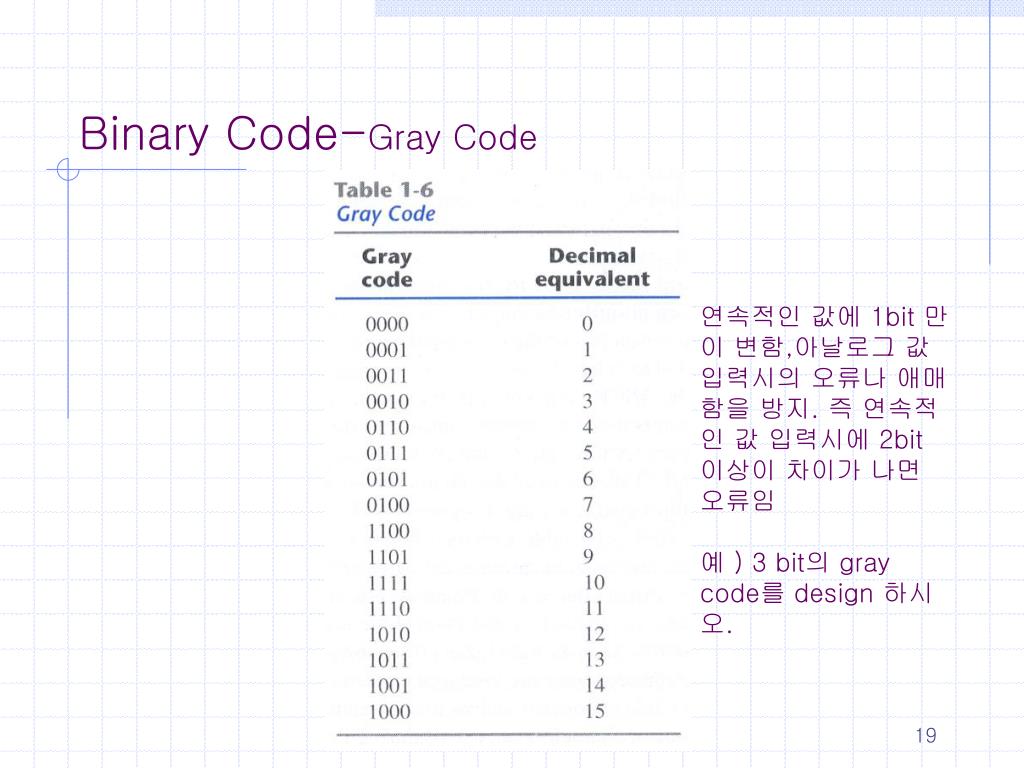The width and height of the screenshot is (1024, 768).
Task: Click the "Decimal equivalent" column header
Action: (x=592, y=267)
